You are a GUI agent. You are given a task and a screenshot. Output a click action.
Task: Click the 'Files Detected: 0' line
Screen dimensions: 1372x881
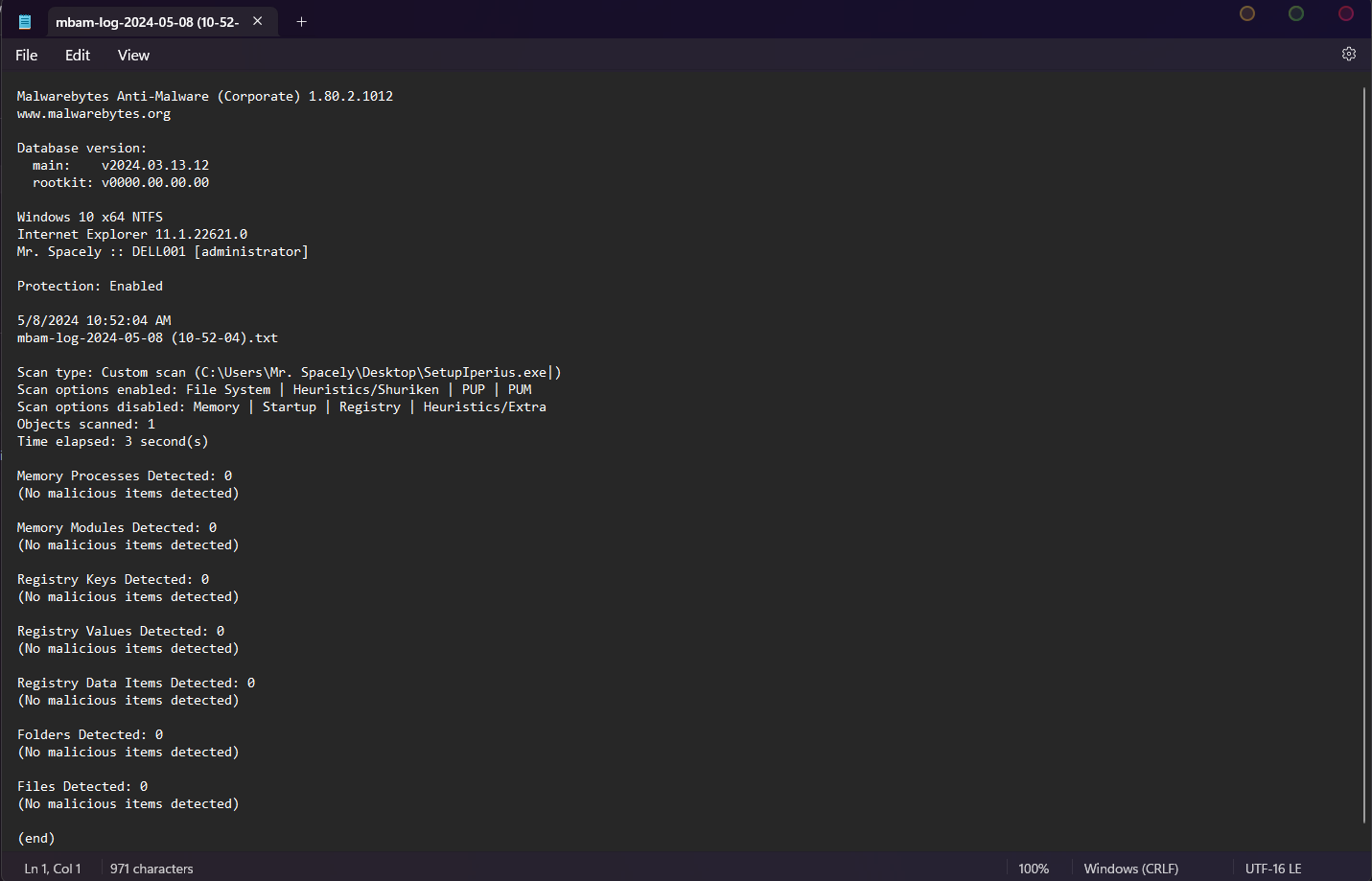tap(82, 787)
